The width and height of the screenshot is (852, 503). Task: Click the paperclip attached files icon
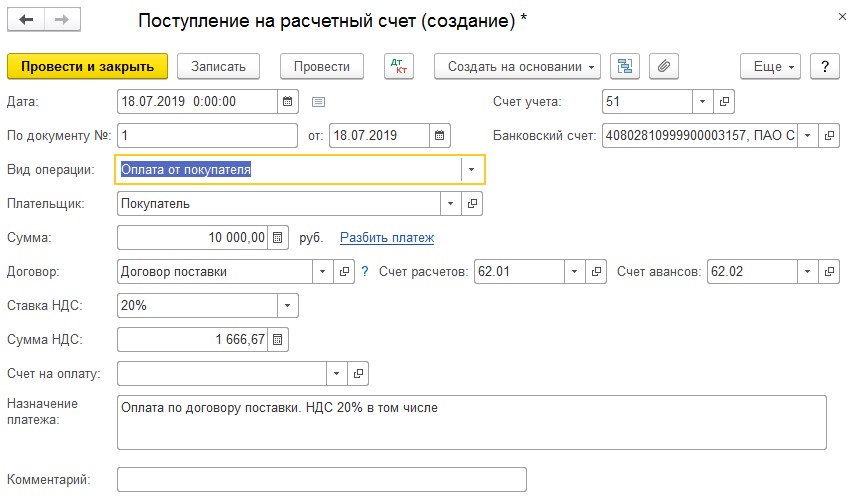(x=663, y=66)
